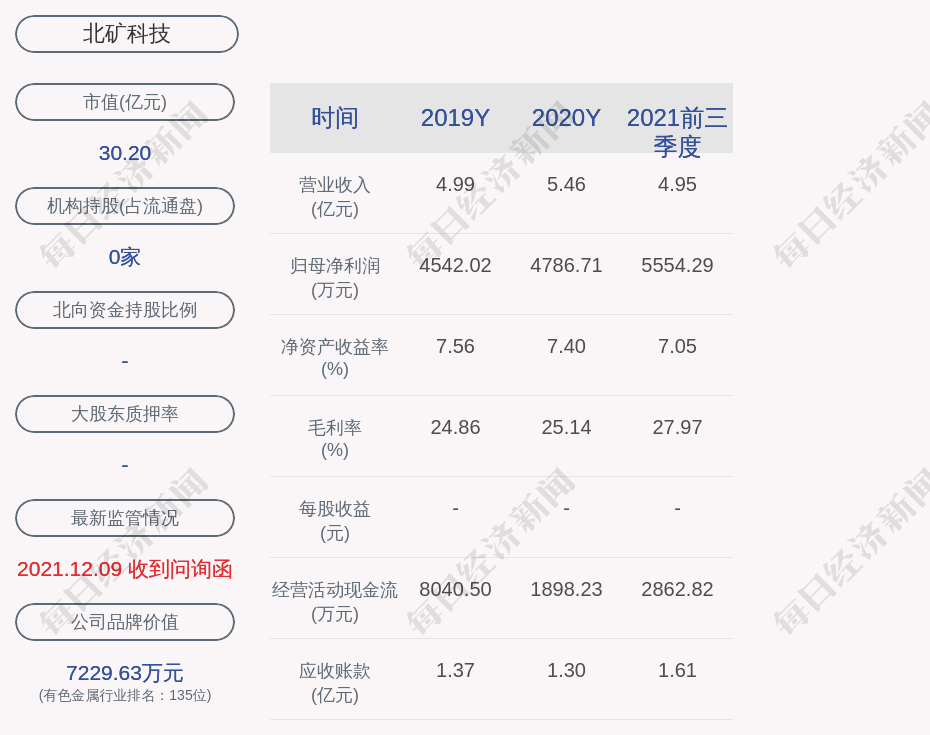
Task: Select the 市值(亿元) label button
Action: pos(125,102)
